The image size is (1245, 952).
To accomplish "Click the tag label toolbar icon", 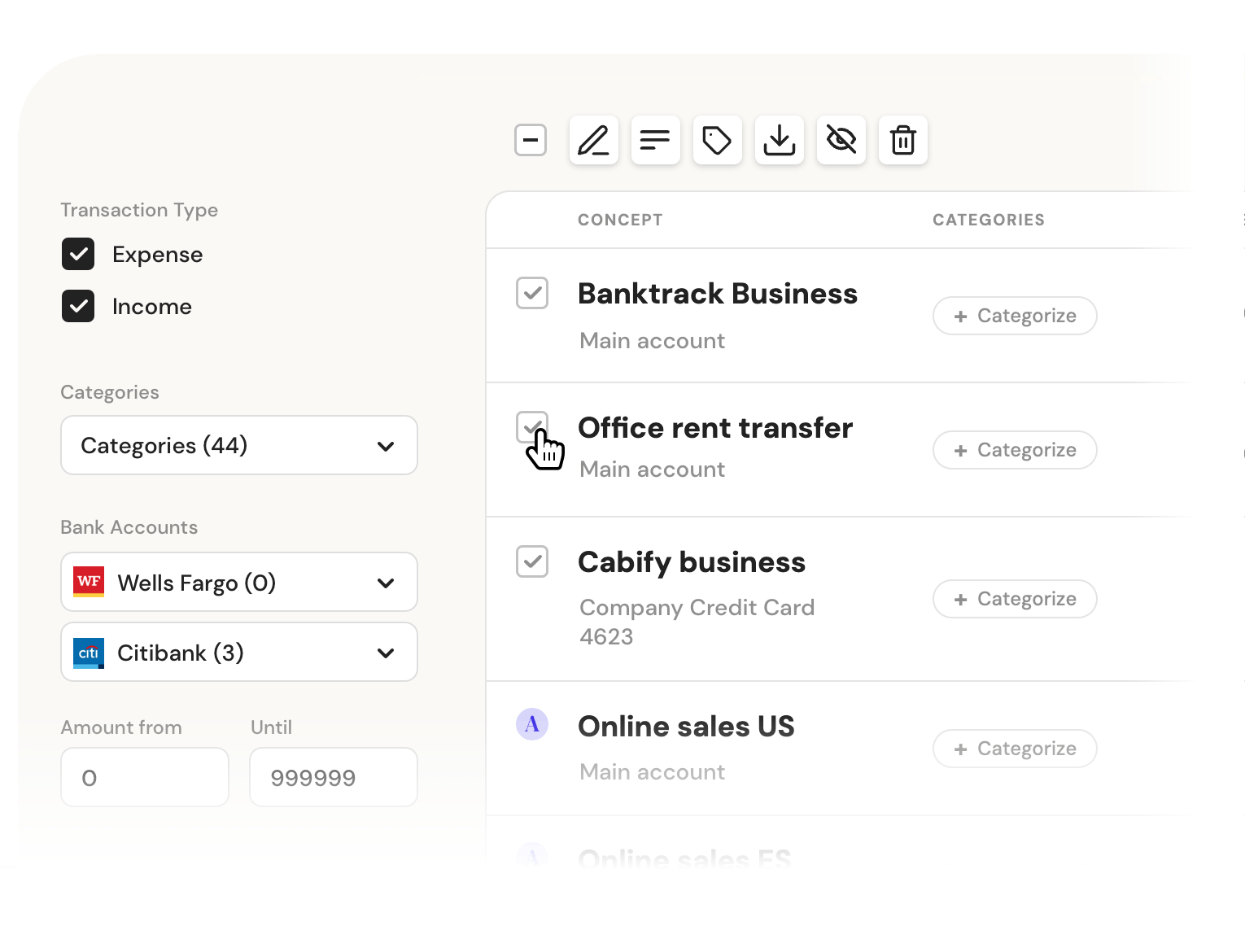I will (x=717, y=140).
